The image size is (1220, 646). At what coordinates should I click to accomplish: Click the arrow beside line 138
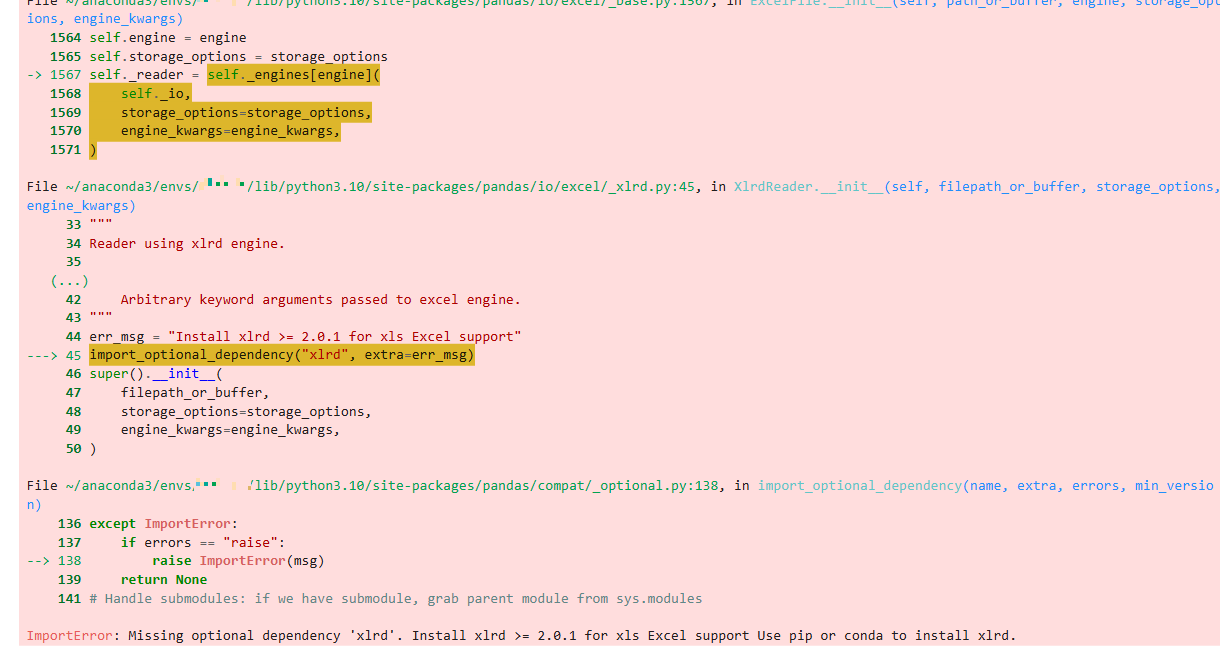coord(38,560)
